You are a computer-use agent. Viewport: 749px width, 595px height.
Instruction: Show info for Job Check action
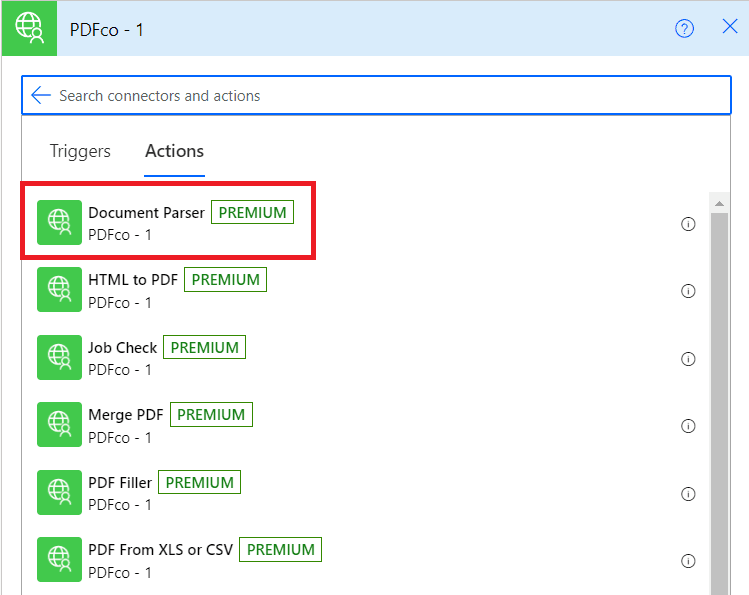(688, 359)
